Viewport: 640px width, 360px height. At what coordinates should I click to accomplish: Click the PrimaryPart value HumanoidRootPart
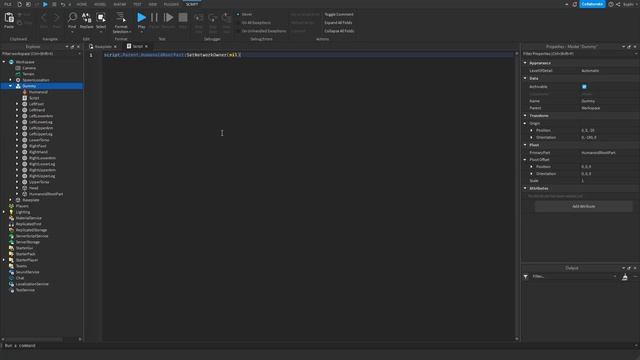coord(598,153)
